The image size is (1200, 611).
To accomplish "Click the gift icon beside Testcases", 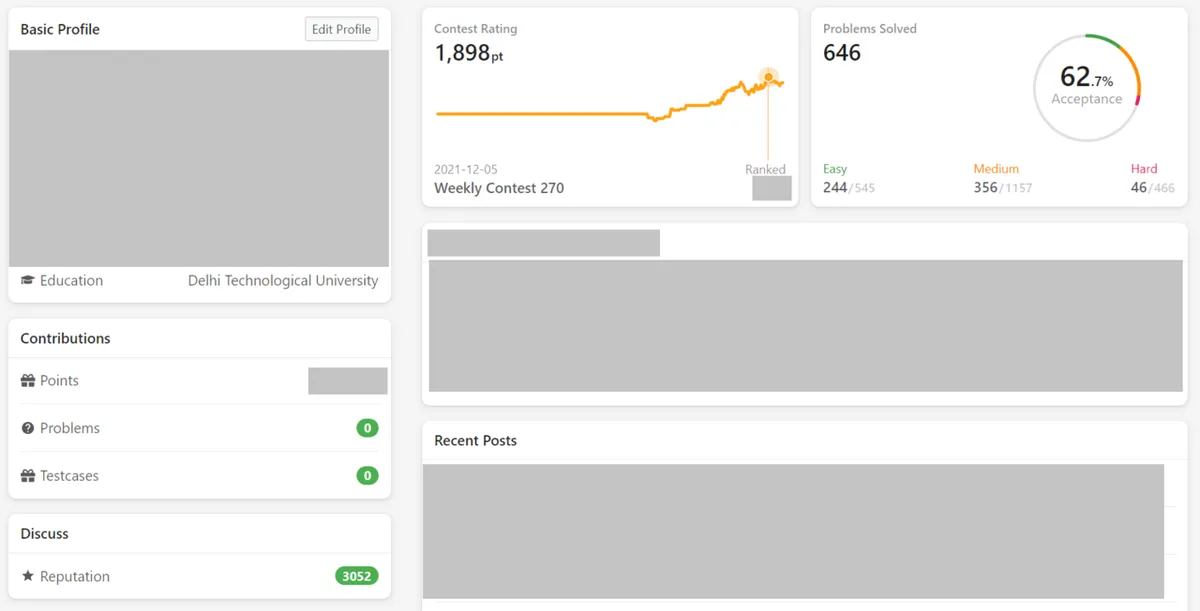I will [28, 476].
